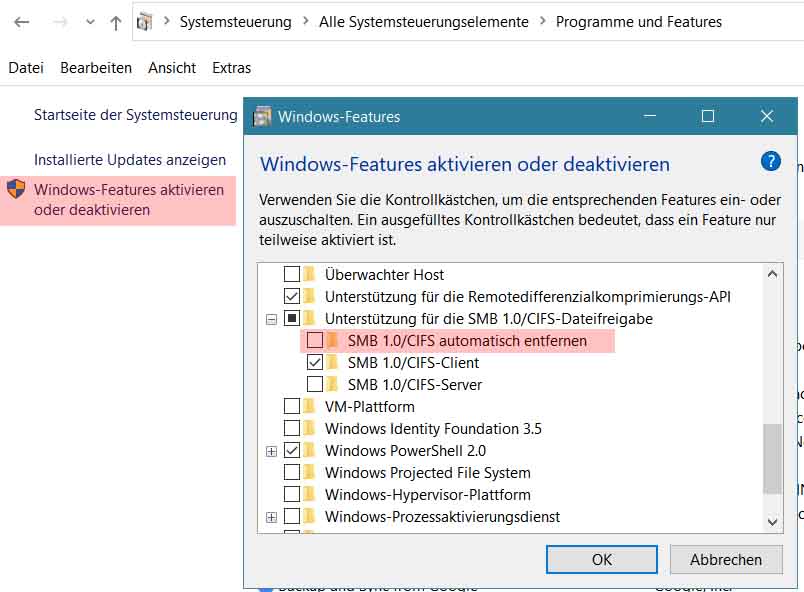Viewport: 804px width, 592px height.
Task: Check Windows Identity Foundation 3.5
Action: [292, 428]
